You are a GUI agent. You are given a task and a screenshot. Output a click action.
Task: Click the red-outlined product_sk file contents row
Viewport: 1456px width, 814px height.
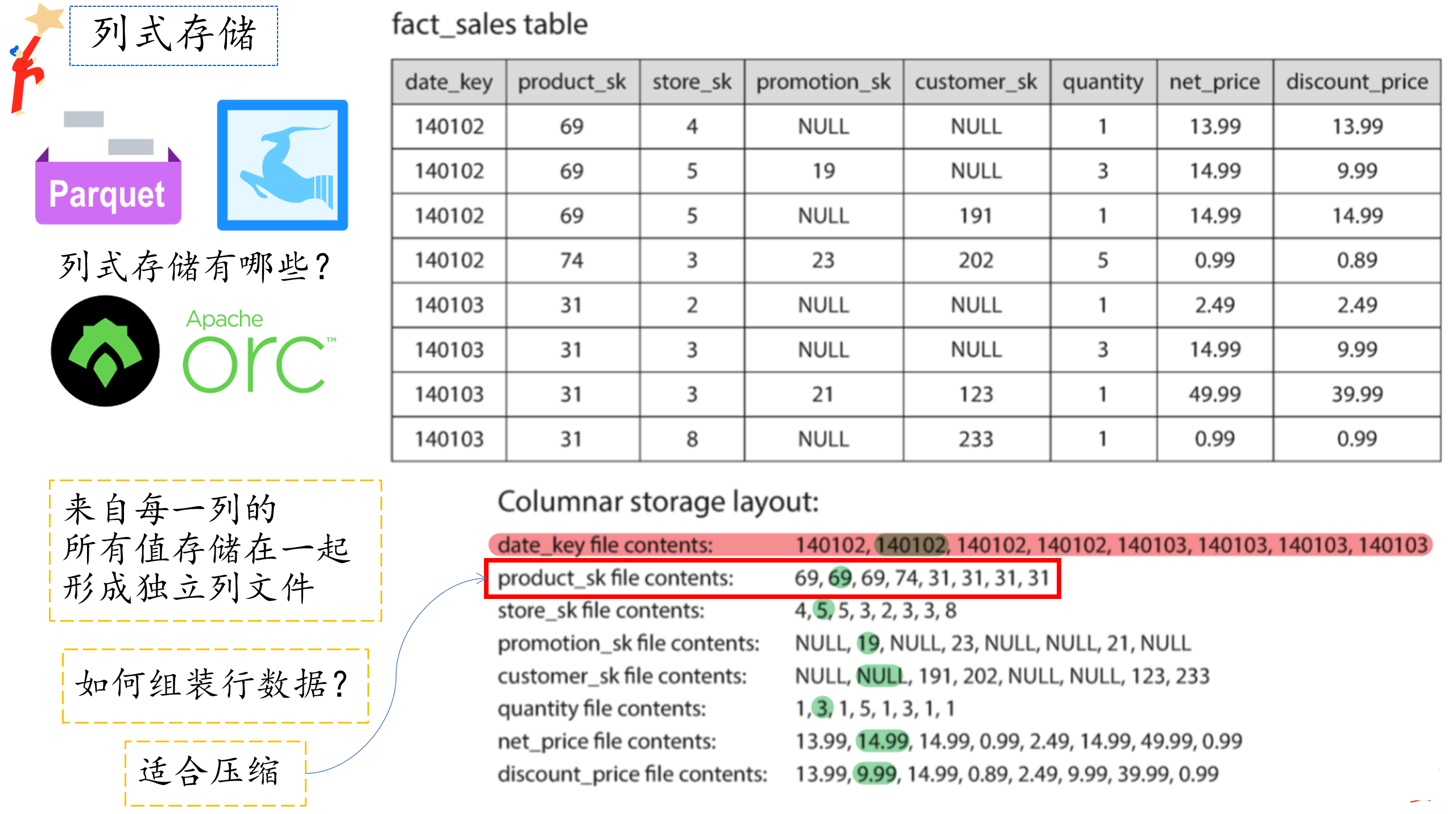(772, 579)
